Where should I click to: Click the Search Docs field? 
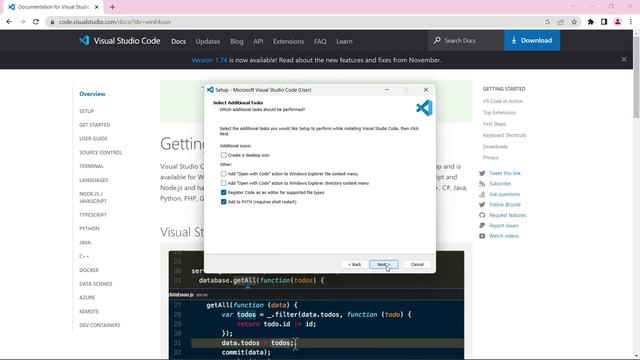[x=466, y=40]
